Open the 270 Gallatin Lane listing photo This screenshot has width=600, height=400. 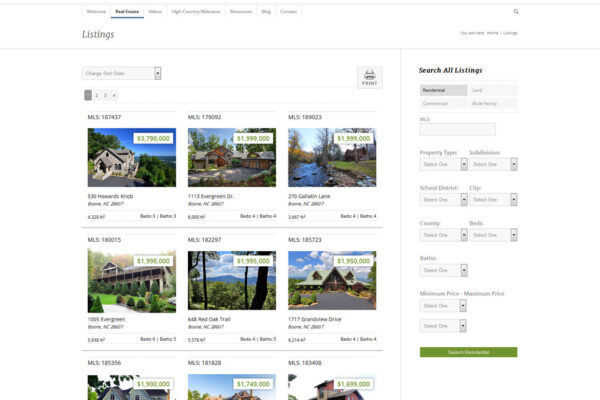point(332,157)
